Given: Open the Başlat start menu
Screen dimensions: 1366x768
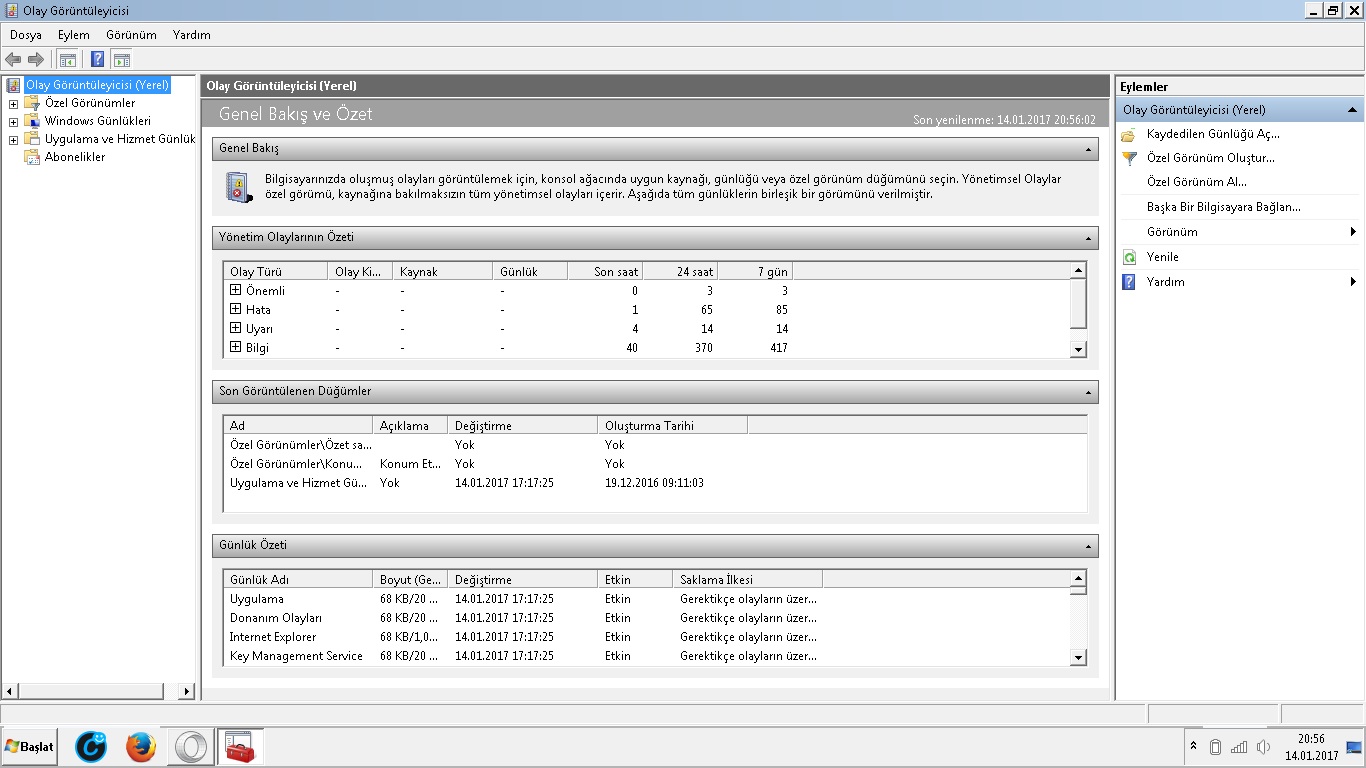Looking at the screenshot, I should [29, 747].
